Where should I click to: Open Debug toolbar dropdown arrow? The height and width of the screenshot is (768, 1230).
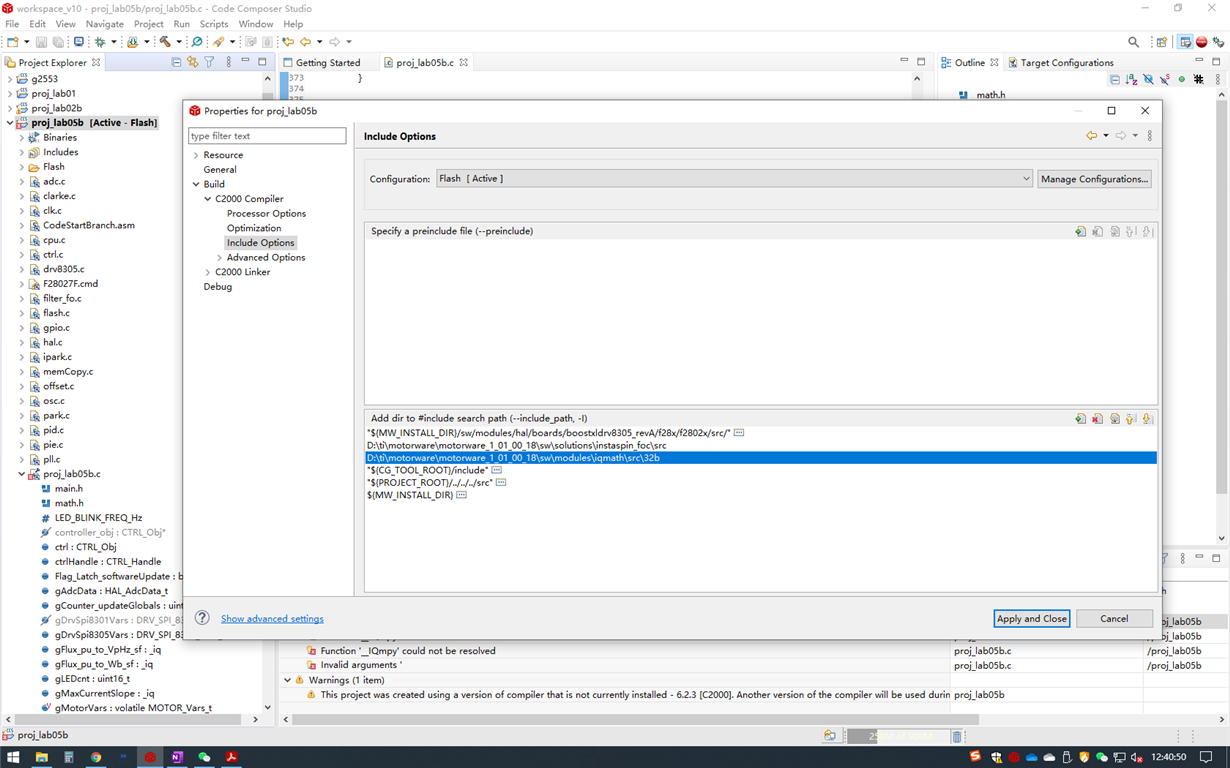[x=113, y=42]
